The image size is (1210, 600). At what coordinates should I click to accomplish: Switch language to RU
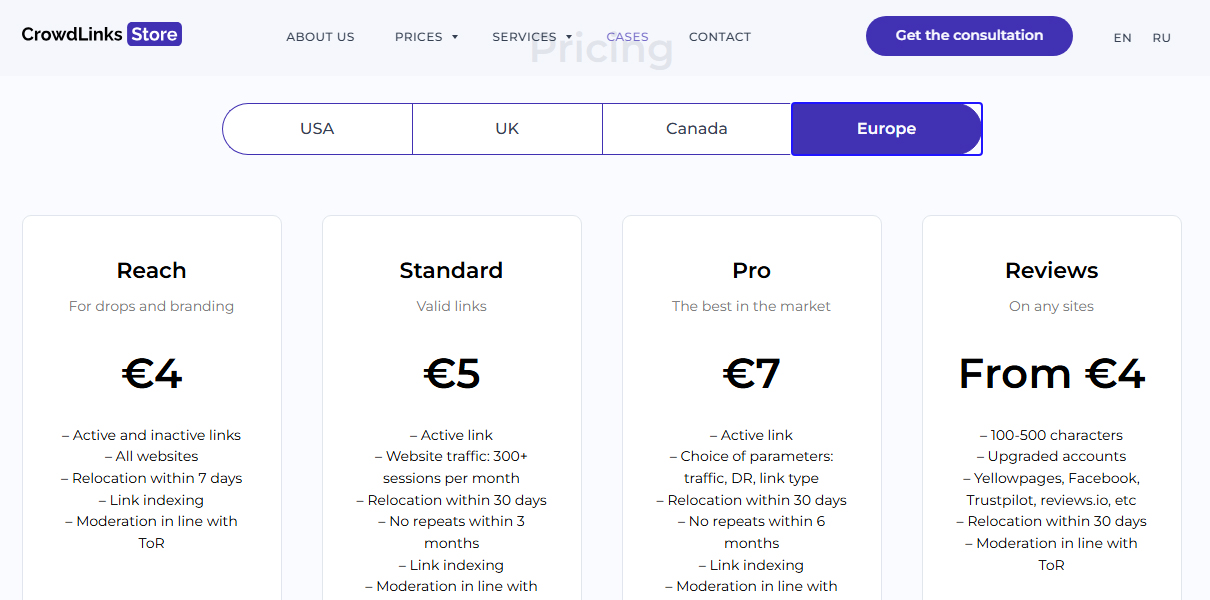coord(1161,37)
